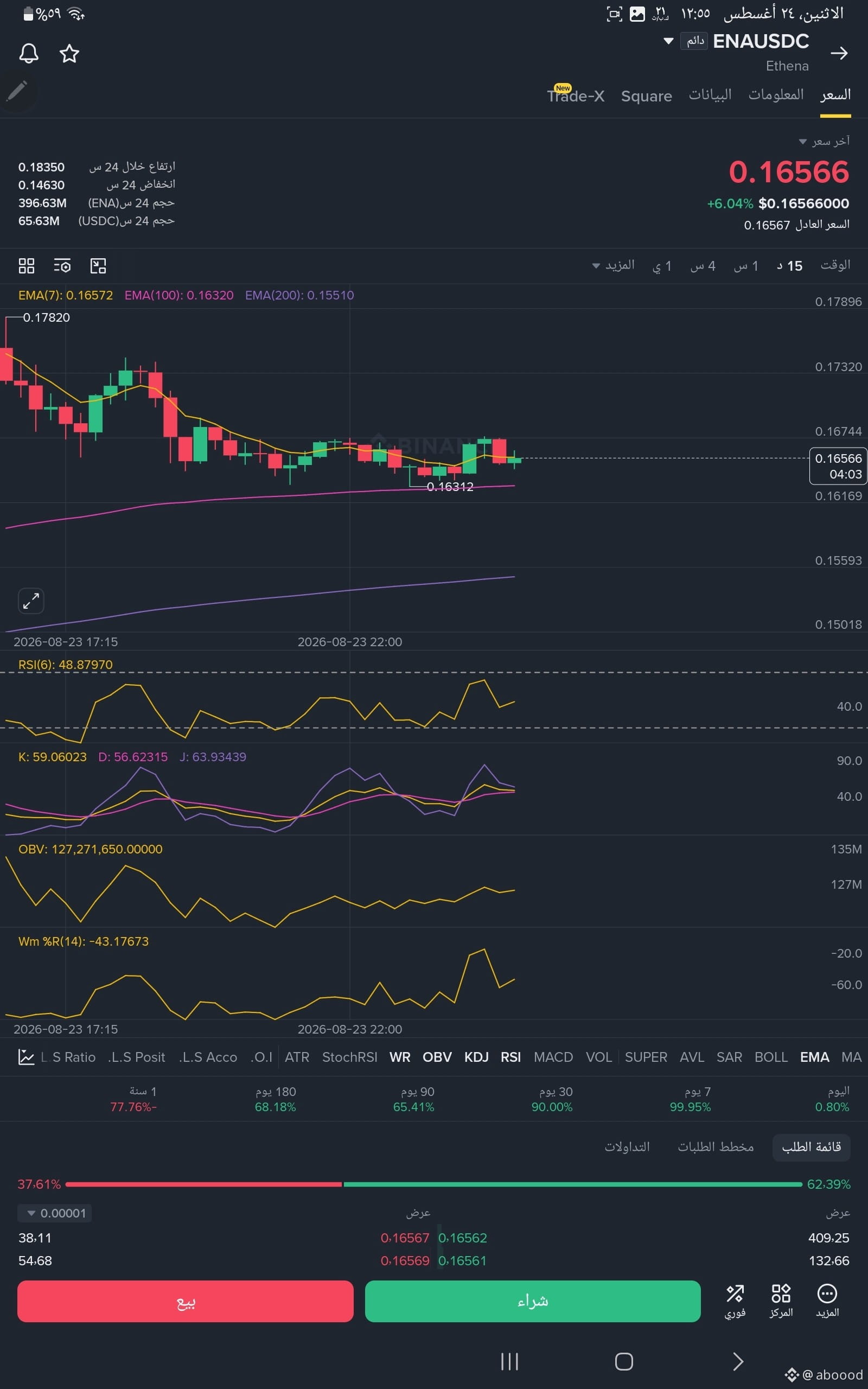The height and width of the screenshot is (1389, 868).
Task: Select the trades tab (التداولات)
Action: pos(627,1147)
